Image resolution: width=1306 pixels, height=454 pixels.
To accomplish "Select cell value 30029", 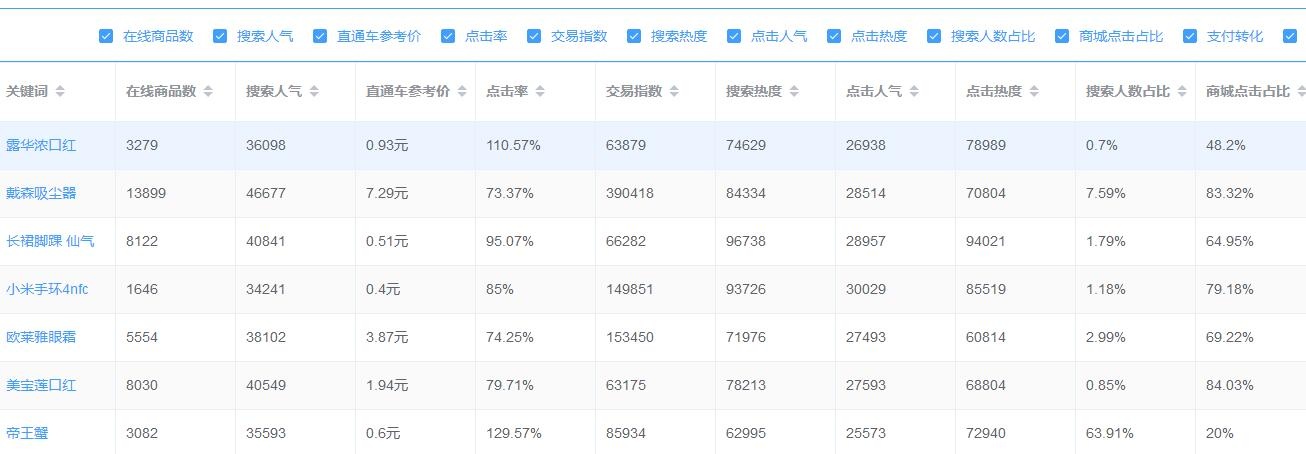I will point(866,289).
